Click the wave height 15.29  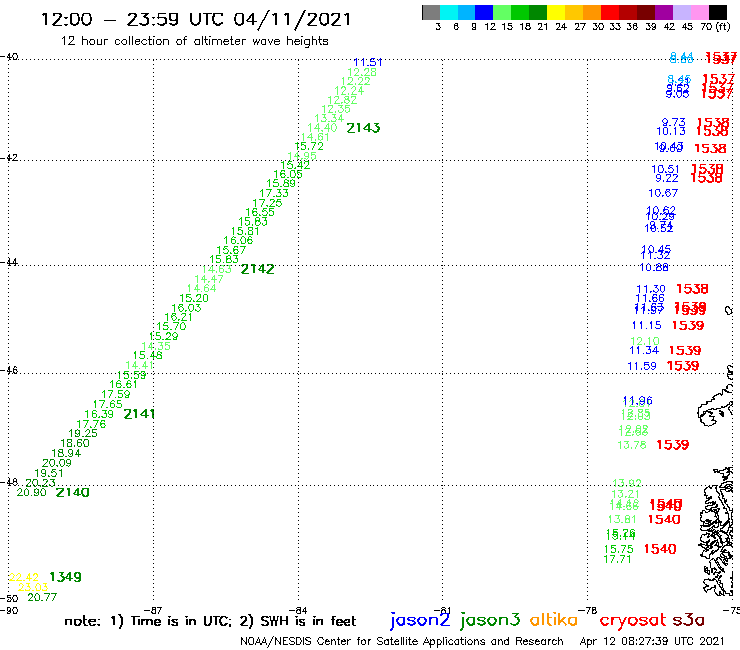click(164, 336)
